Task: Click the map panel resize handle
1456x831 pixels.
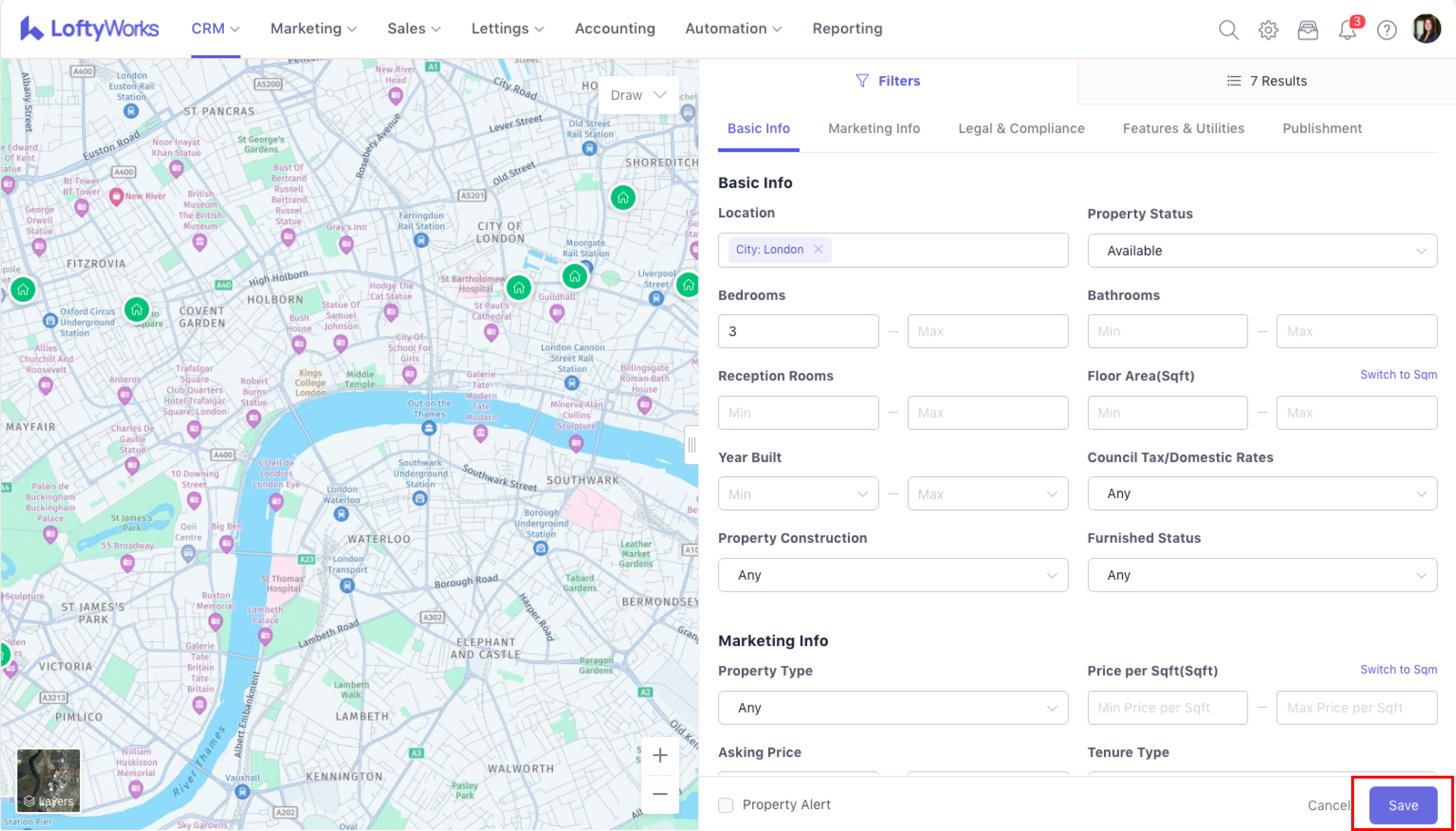Action: (691, 445)
